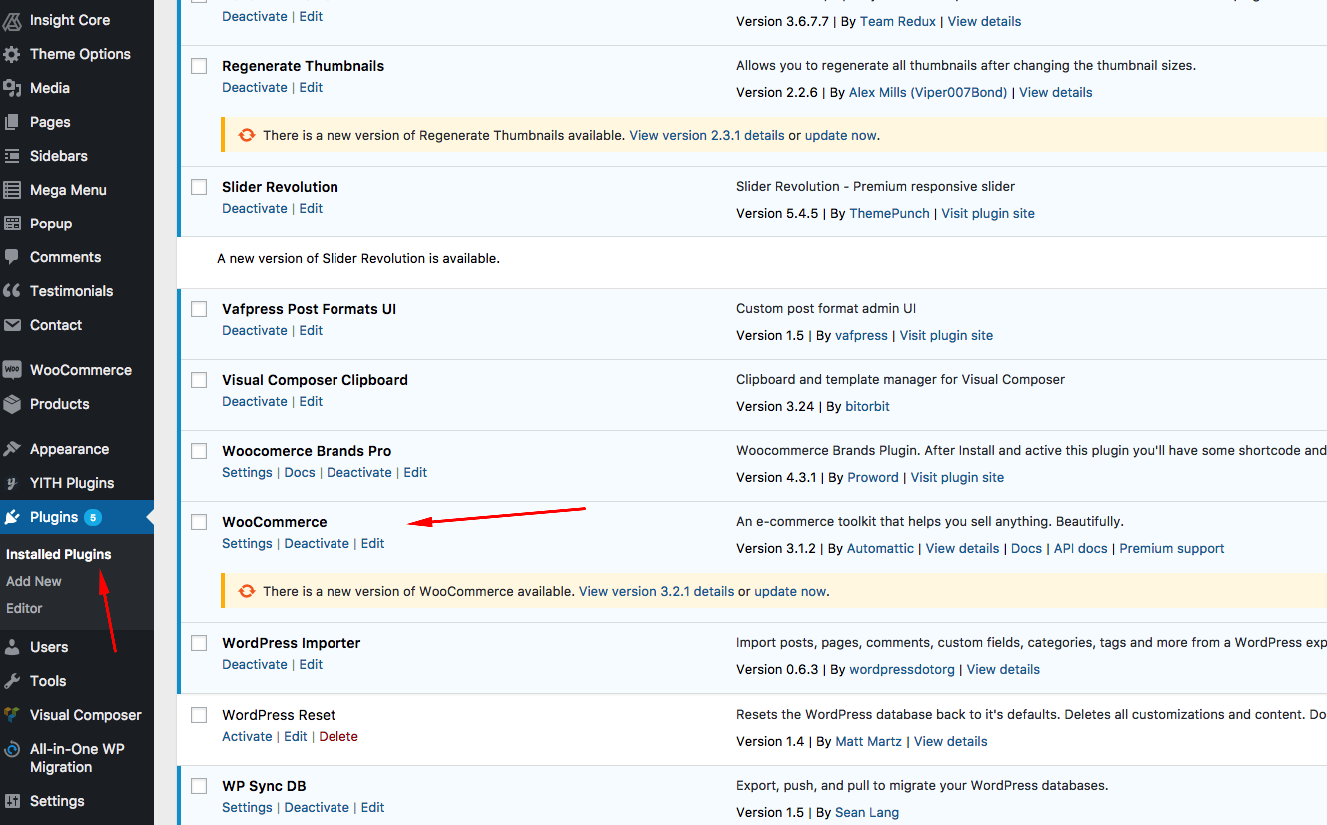Click the All-in-One WP Migration icon
Viewport: 1327px width, 825px height.
12,749
